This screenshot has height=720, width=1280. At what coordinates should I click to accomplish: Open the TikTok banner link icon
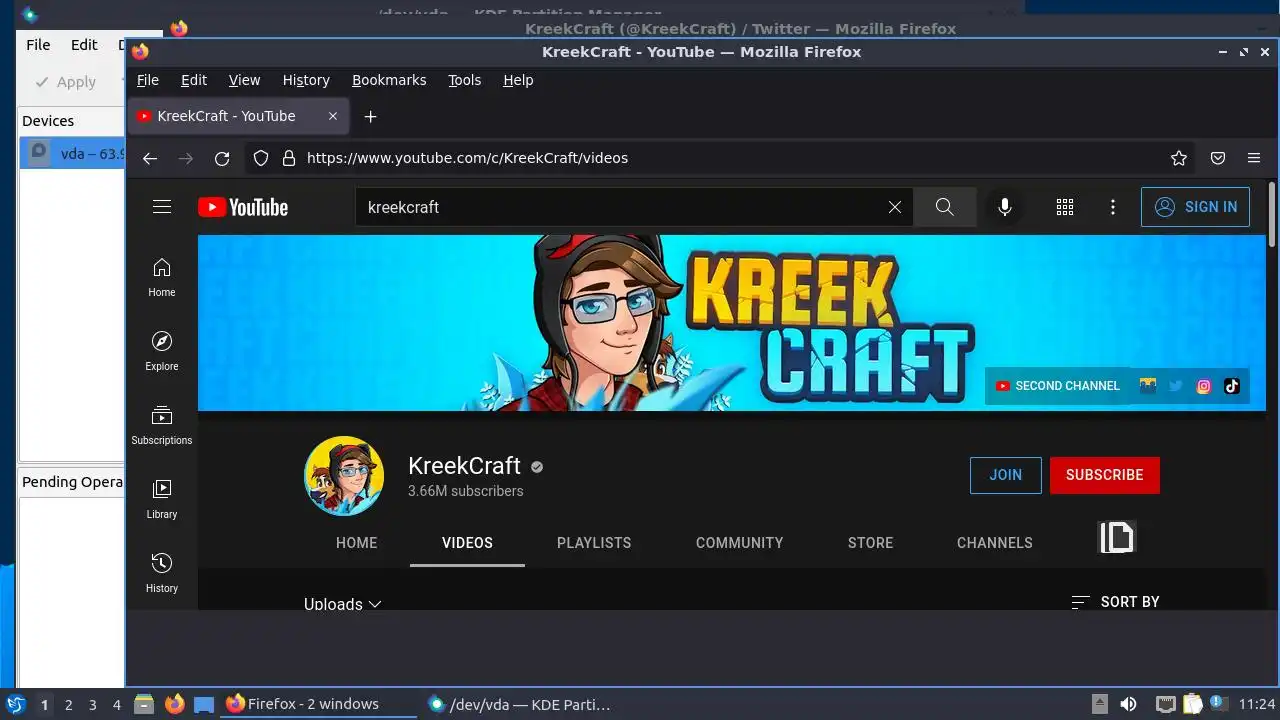tap(1232, 386)
